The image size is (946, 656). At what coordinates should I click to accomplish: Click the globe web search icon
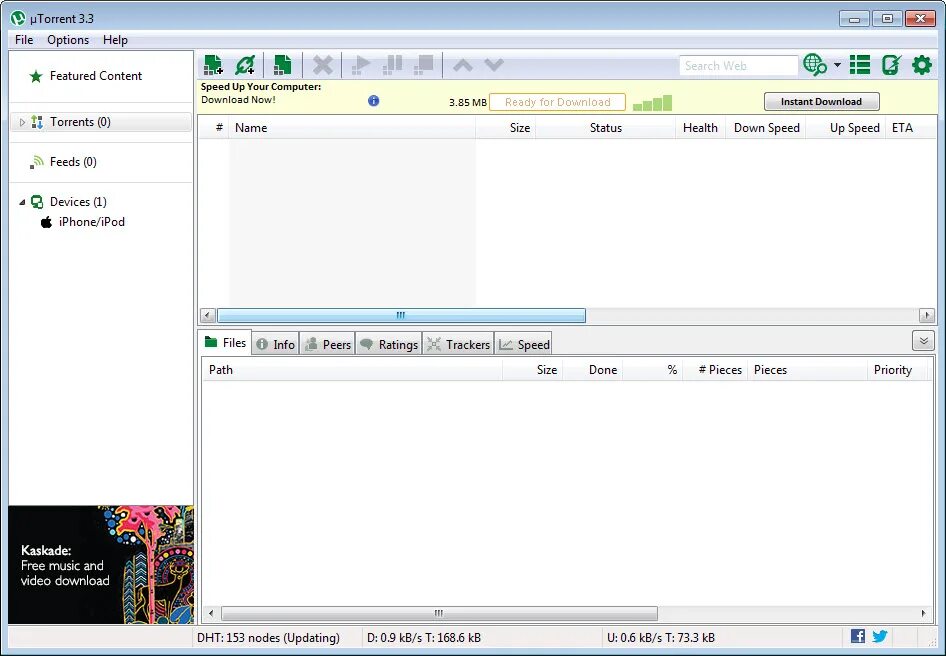point(815,65)
